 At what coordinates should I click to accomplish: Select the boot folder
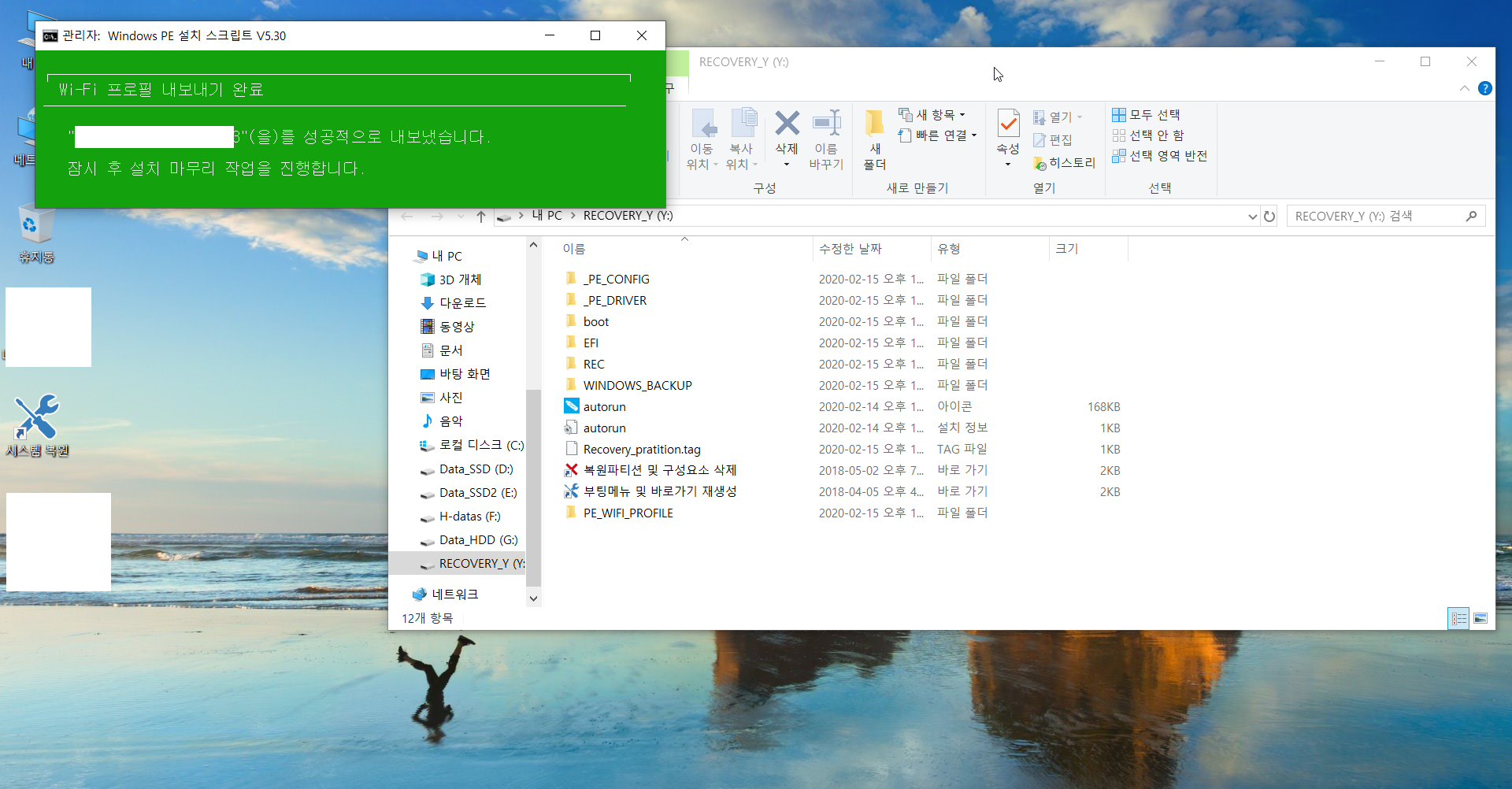pyautogui.click(x=595, y=321)
